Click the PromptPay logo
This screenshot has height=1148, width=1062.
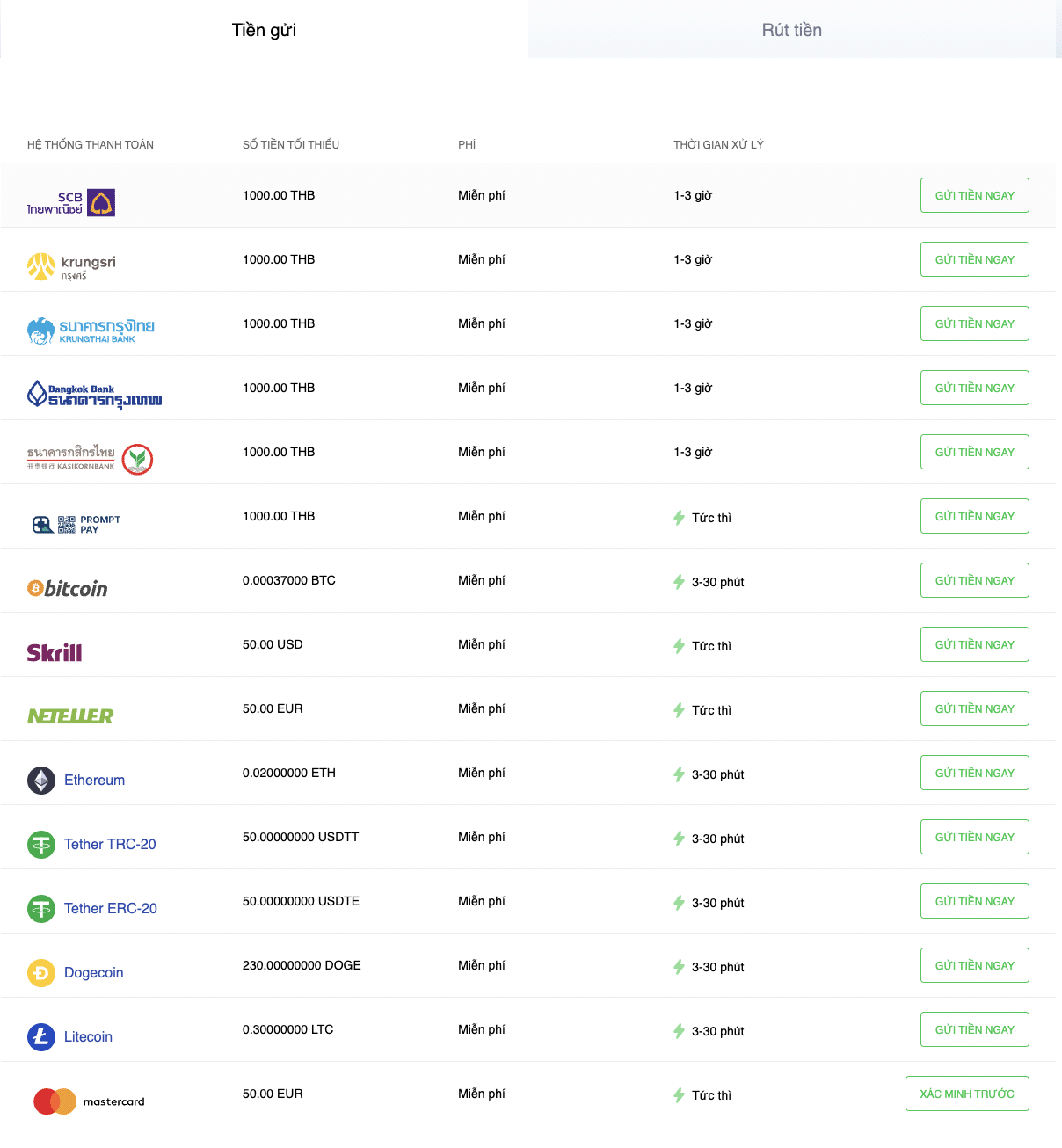[x=76, y=525]
